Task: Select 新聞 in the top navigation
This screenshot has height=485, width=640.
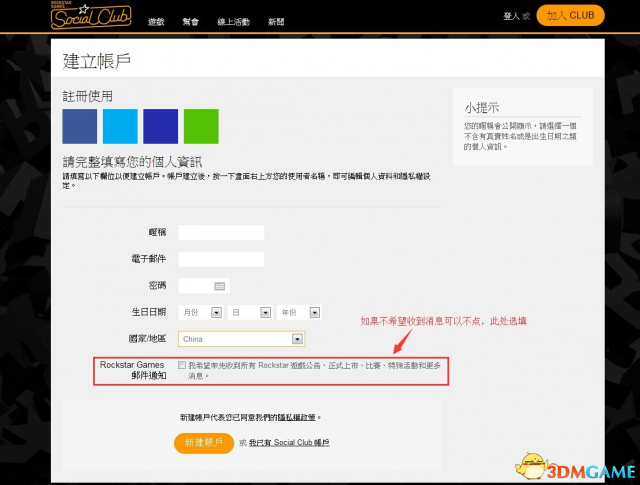Action: [278, 21]
